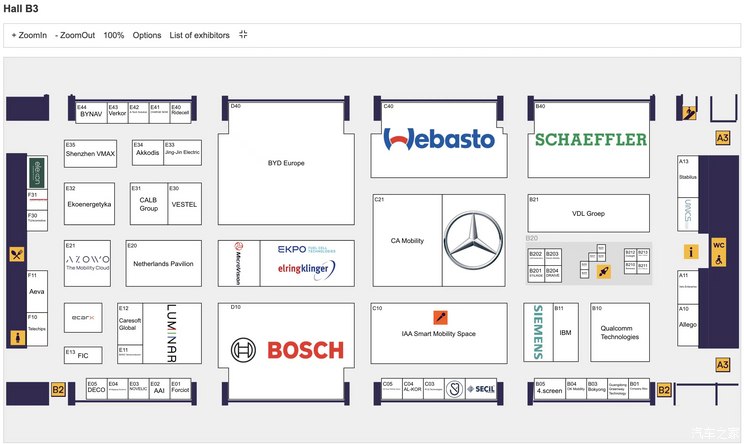
Task: Collapse the map with the fullscreen exit icon
Action: click(243, 35)
